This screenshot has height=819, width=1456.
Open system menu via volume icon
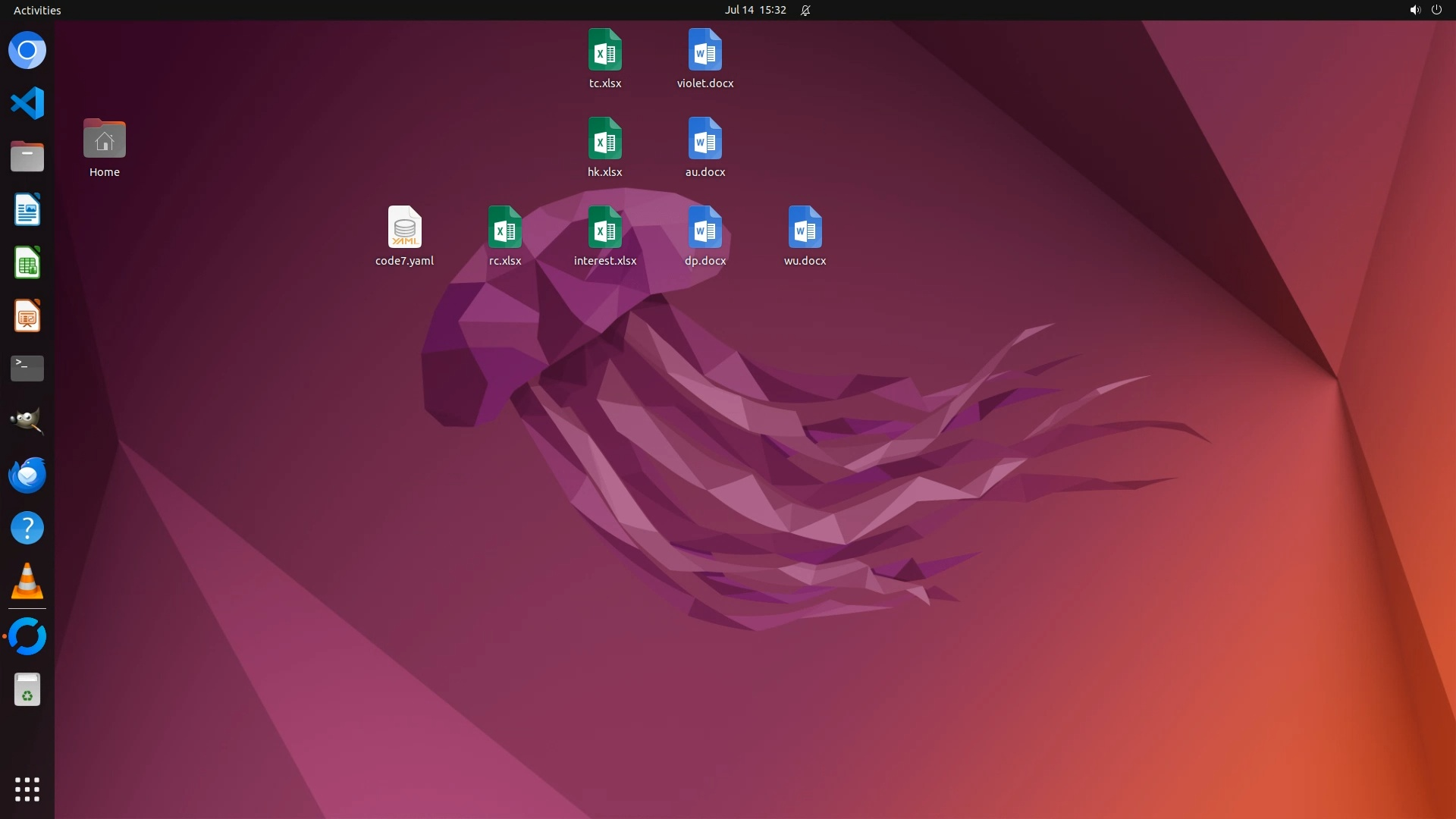pos(1414,10)
